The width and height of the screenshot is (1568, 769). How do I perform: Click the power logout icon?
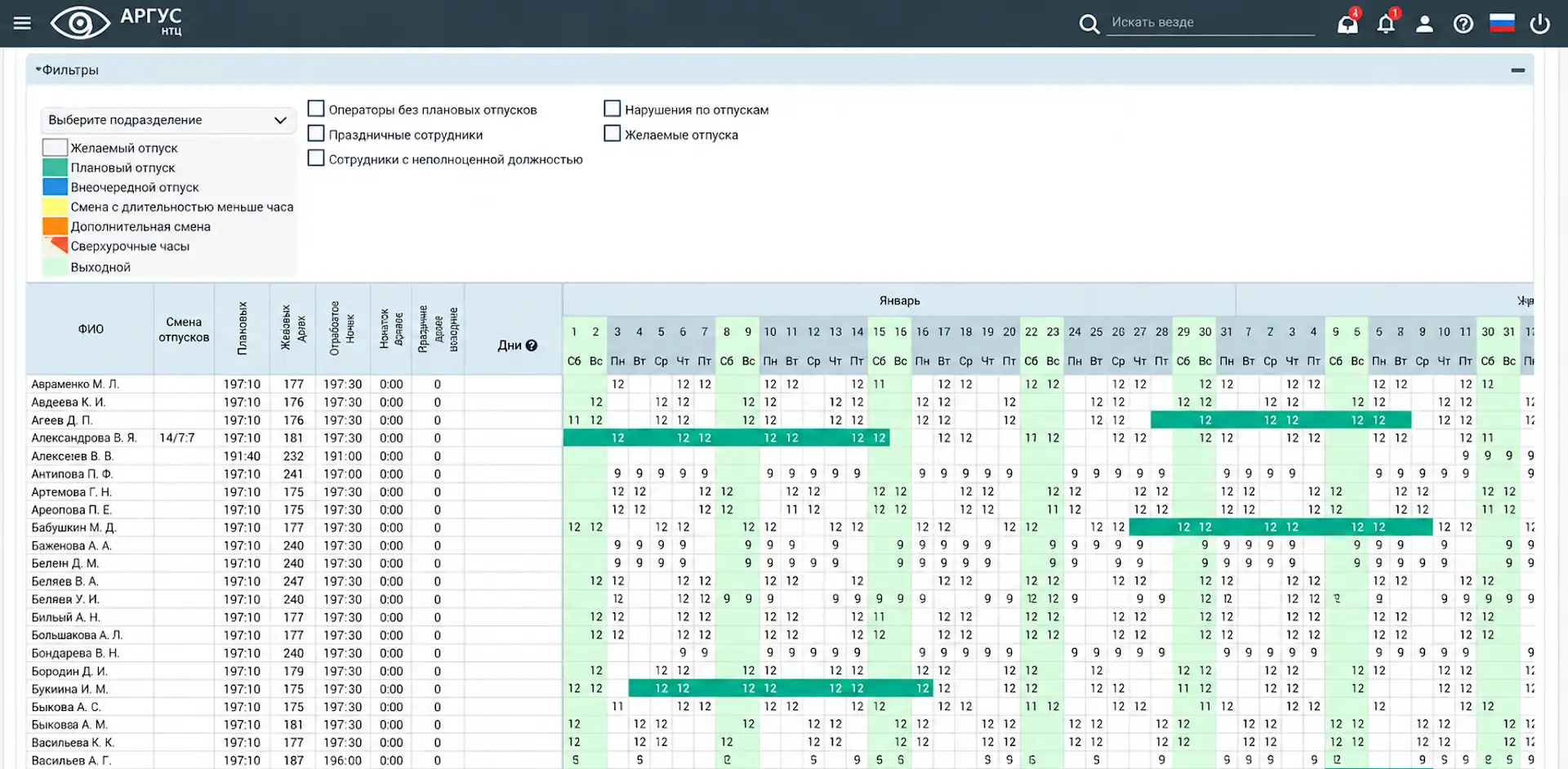pyautogui.click(x=1540, y=24)
